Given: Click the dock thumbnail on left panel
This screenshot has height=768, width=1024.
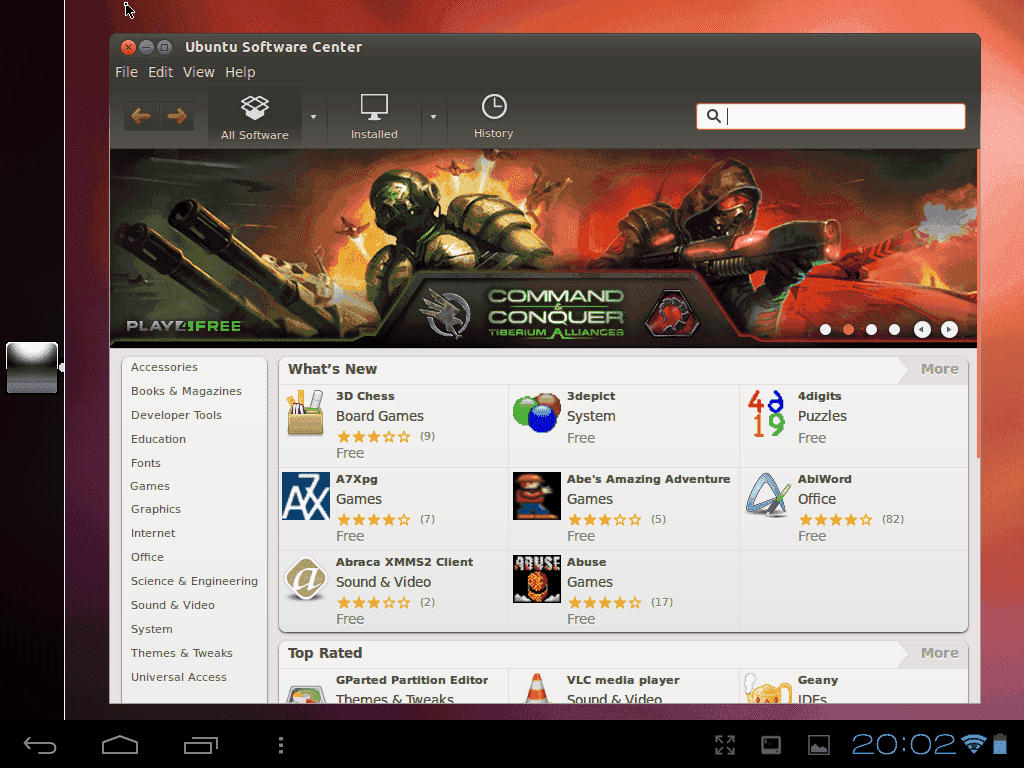Looking at the screenshot, I should (32, 368).
